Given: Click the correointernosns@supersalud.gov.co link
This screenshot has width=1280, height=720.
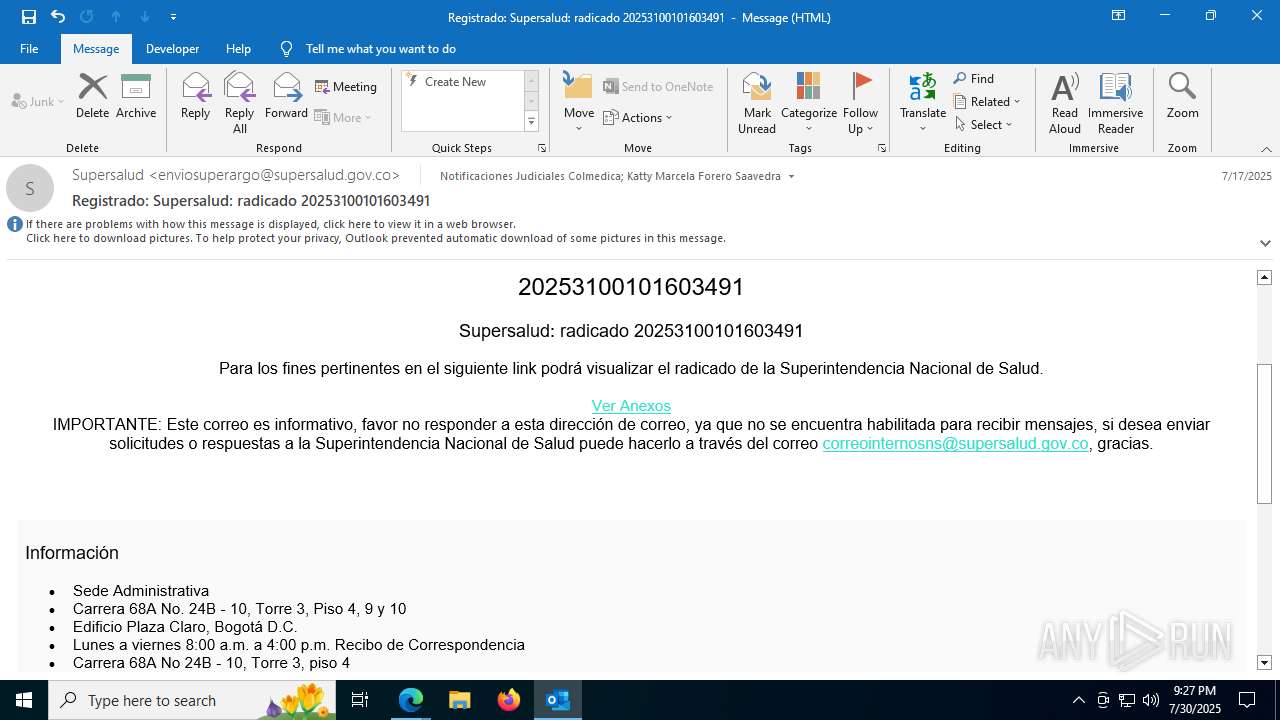Looking at the screenshot, I should [x=955, y=444].
